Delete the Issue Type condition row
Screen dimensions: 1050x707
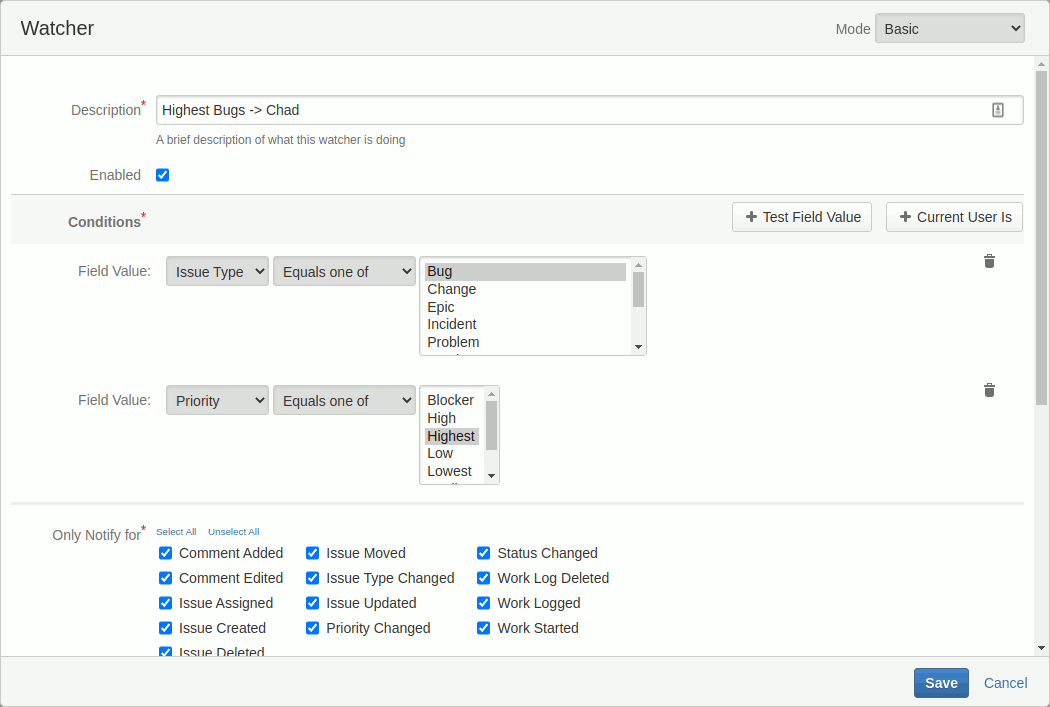point(989,261)
